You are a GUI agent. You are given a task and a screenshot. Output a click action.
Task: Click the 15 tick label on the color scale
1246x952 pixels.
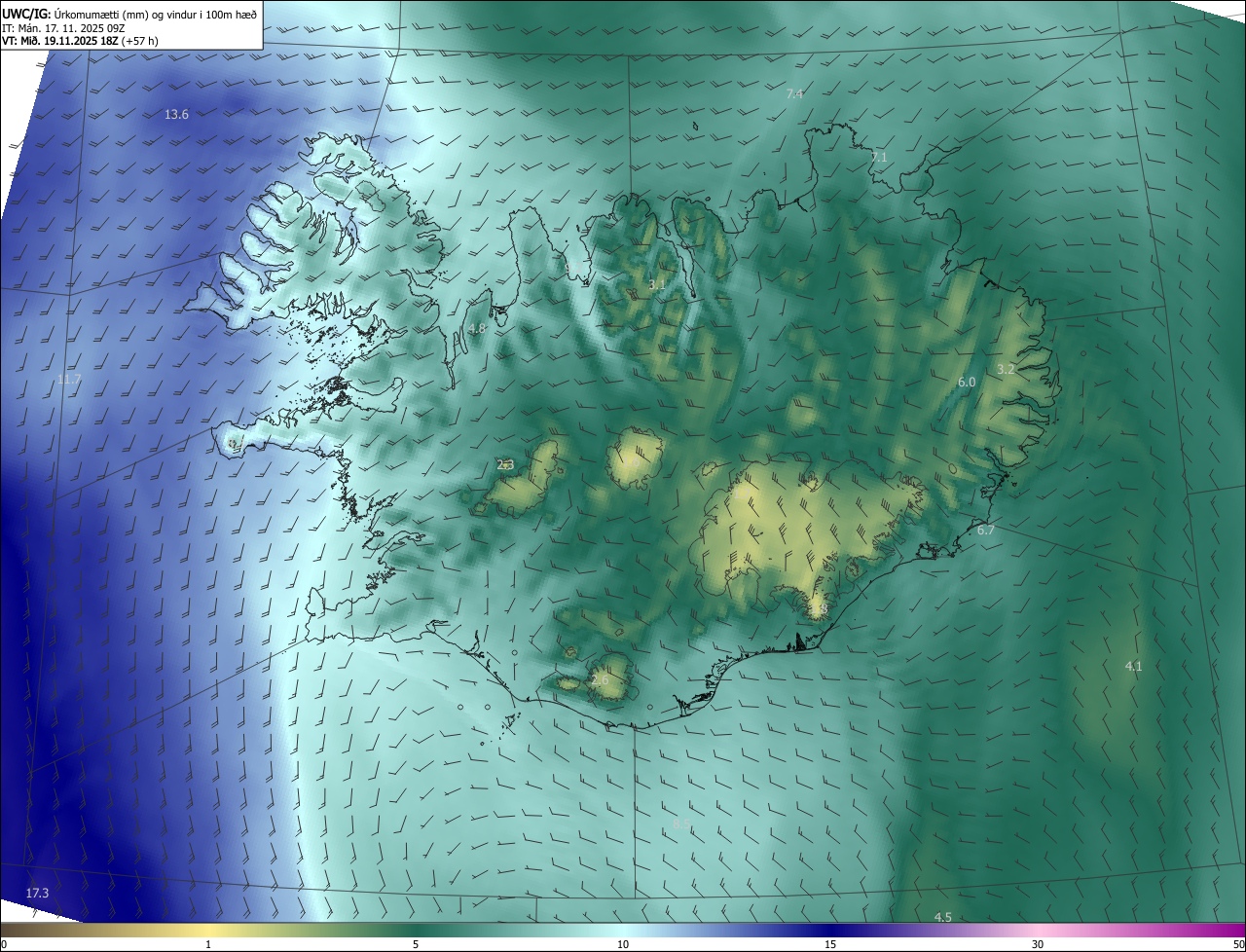click(x=830, y=944)
